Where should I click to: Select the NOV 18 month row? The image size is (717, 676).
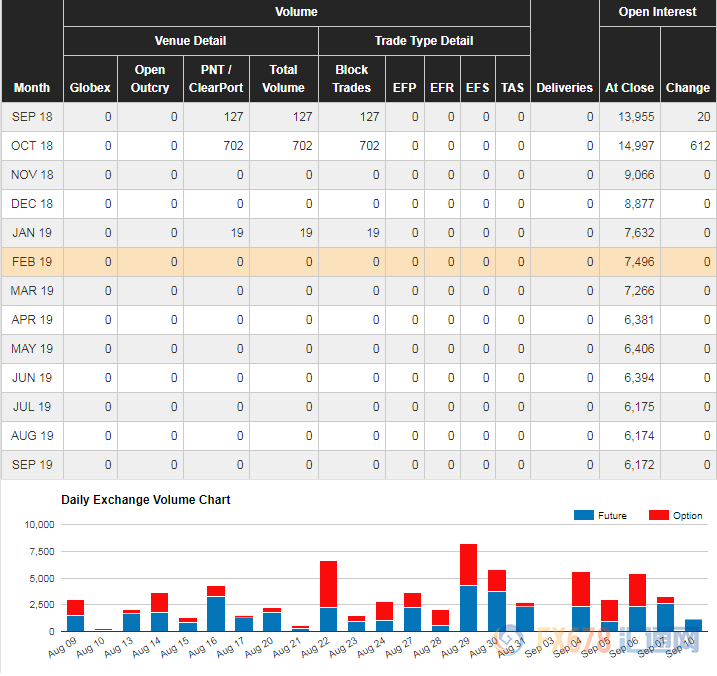point(358,175)
